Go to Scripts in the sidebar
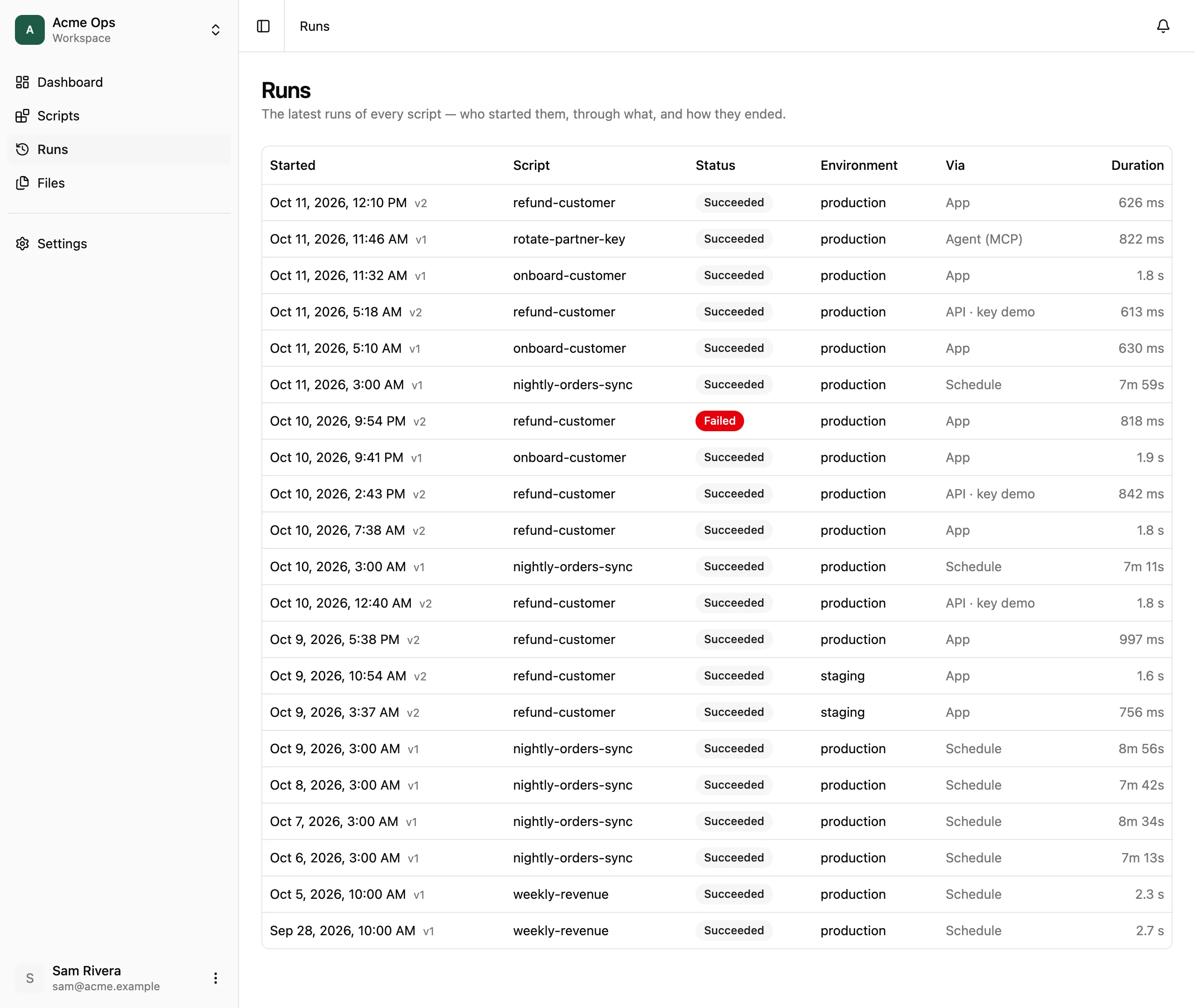Viewport: 1195px width, 1008px height. (x=119, y=116)
